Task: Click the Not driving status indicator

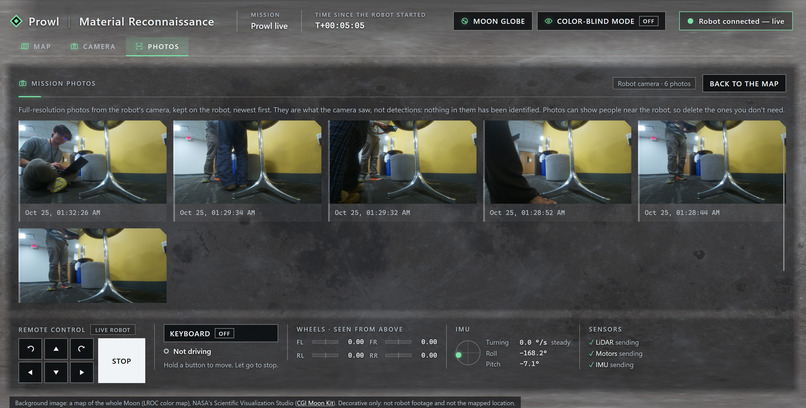Action: tap(188, 351)
